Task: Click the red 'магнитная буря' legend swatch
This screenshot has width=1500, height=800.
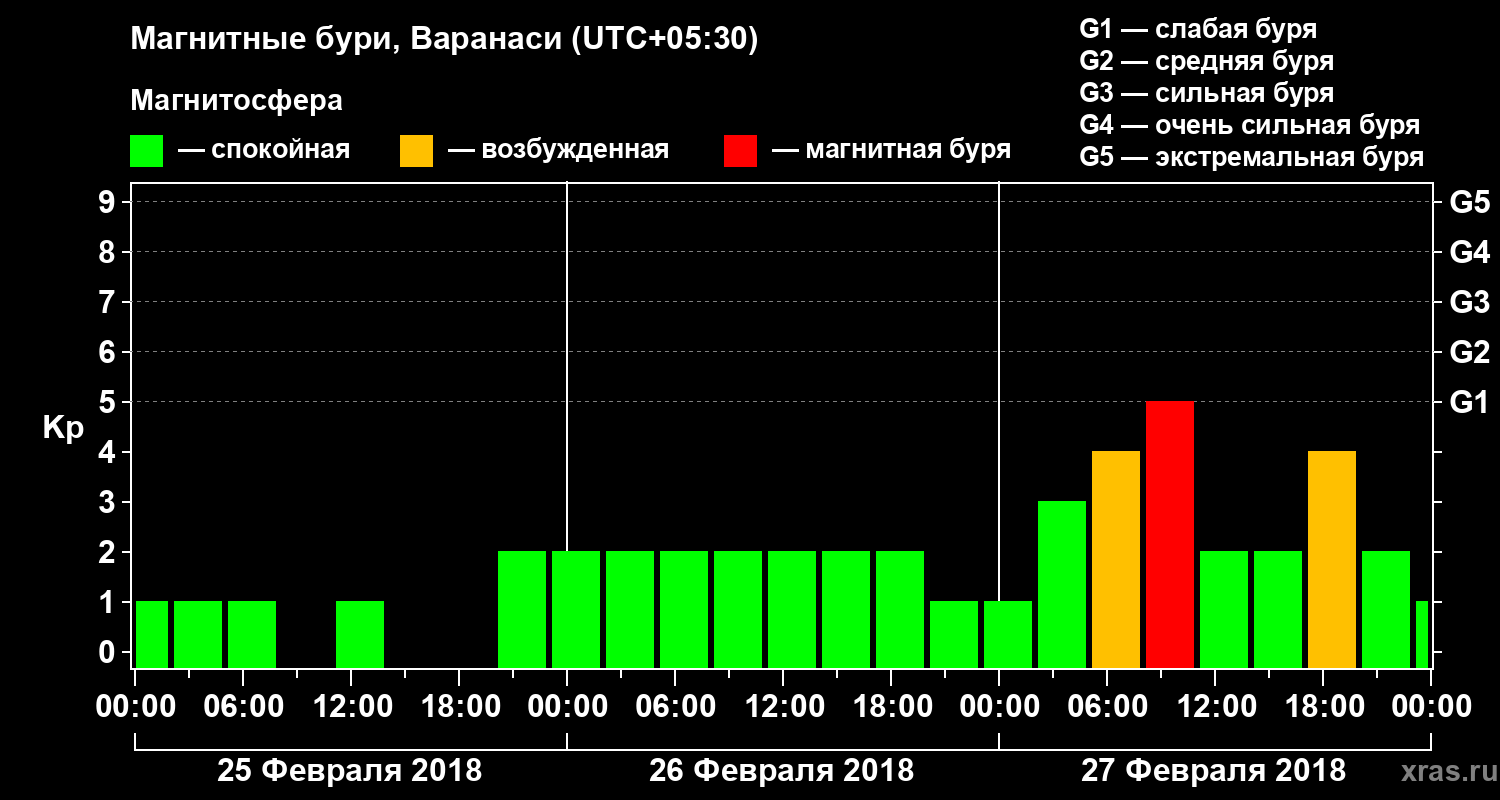Action: point(740,150)
